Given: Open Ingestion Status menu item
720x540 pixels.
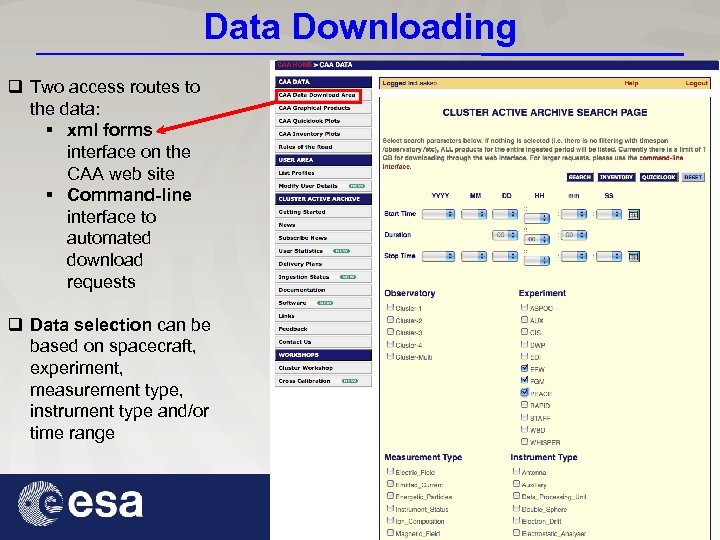Looking at the screenshot, I should [x=323, y=277].
